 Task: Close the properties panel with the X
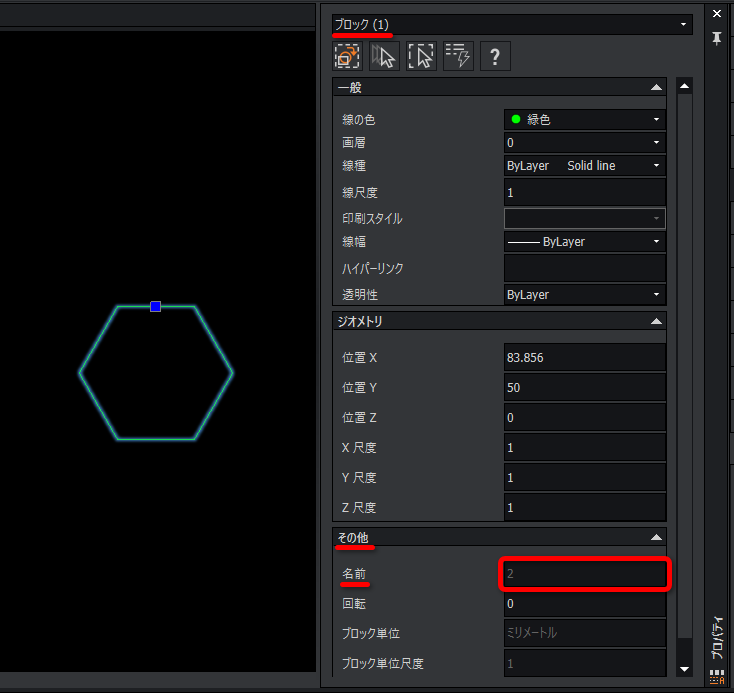point(717,14)
